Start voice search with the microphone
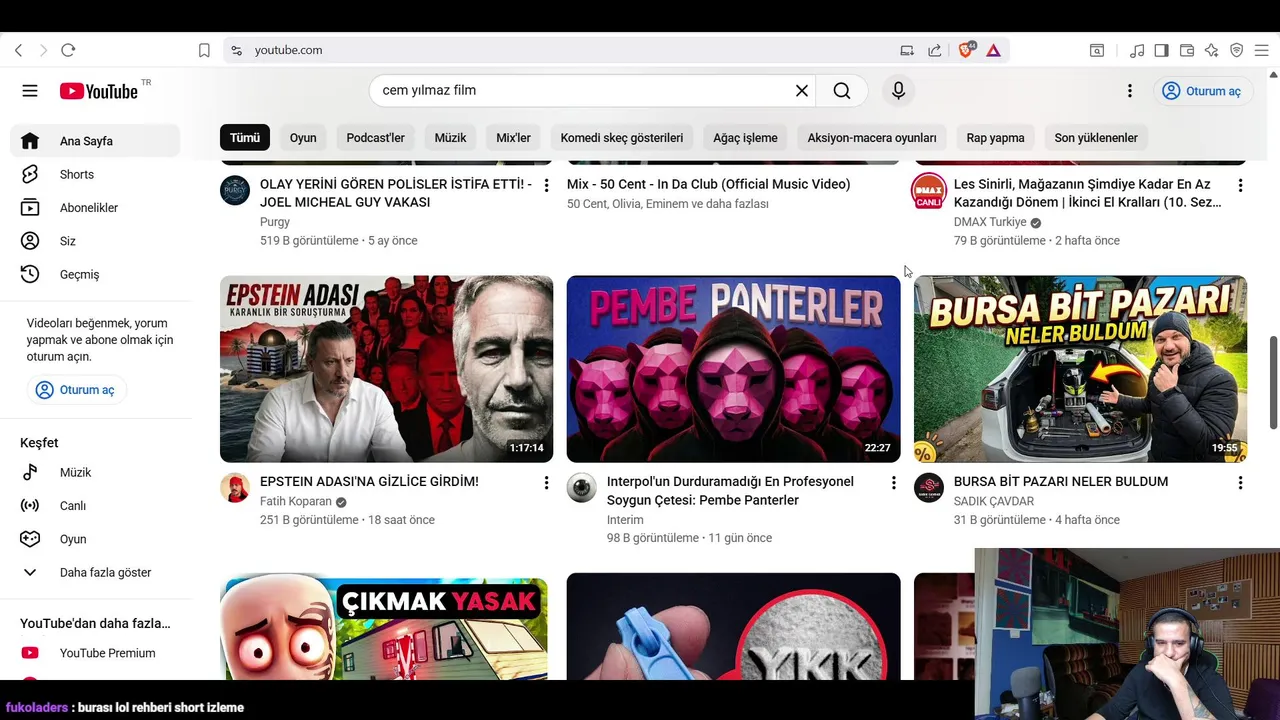 pyautogui.click(x=898, y=91)
